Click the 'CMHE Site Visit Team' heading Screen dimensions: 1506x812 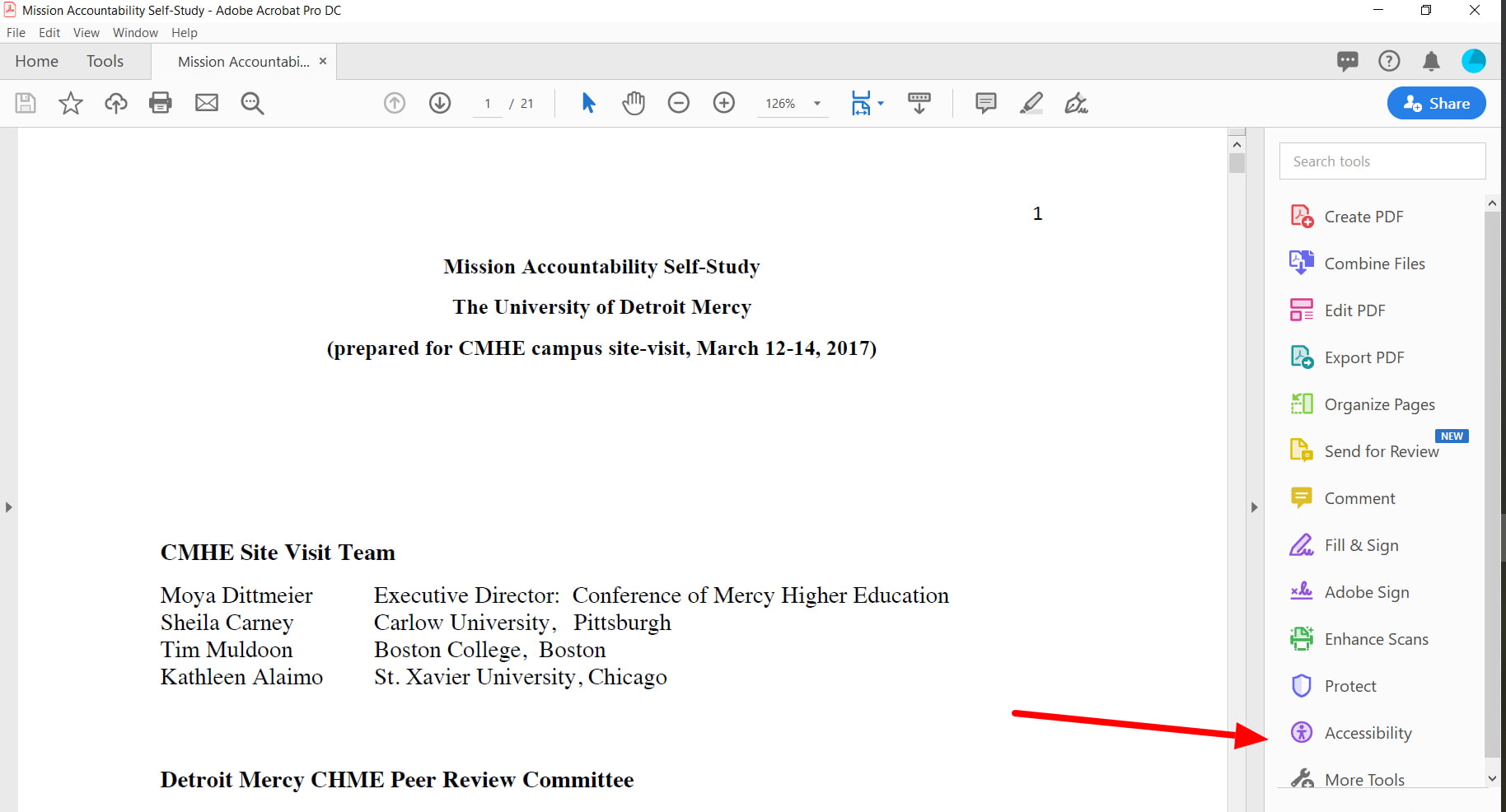click(x=278, y=553)
